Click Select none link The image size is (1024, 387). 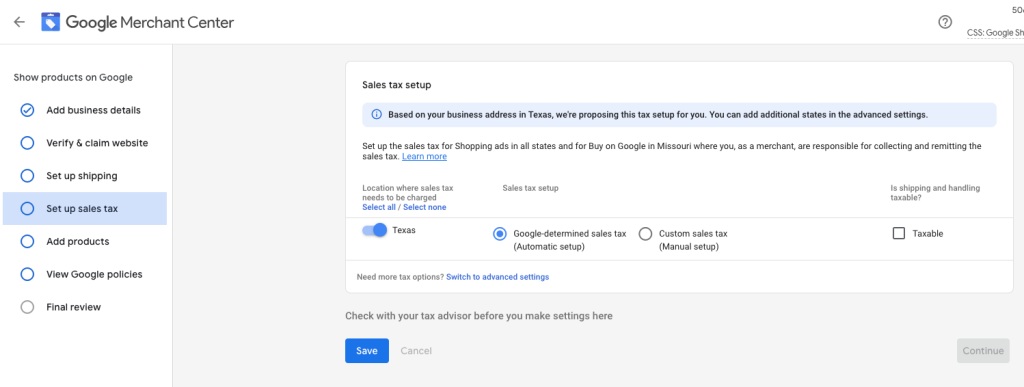click(424, 207)
